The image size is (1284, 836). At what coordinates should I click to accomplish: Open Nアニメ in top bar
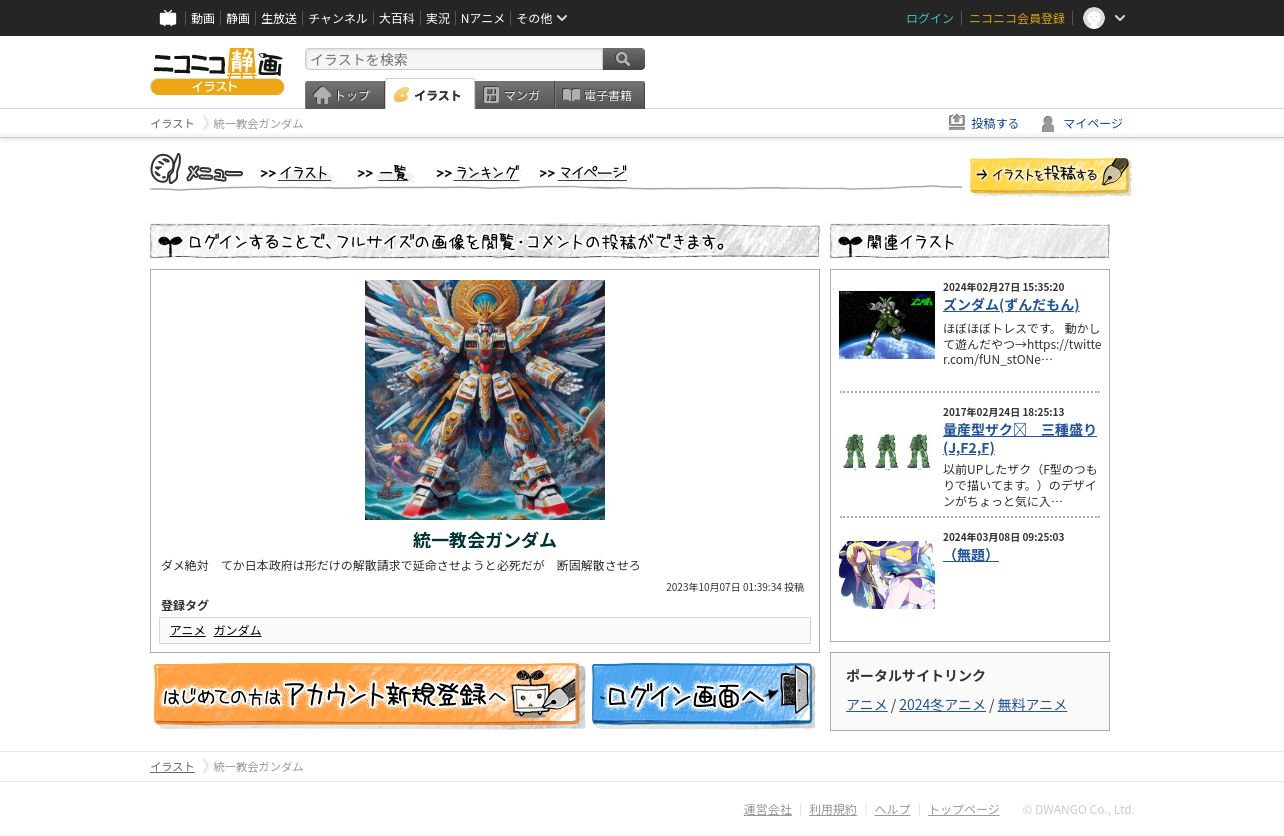[x=483, y=18]
